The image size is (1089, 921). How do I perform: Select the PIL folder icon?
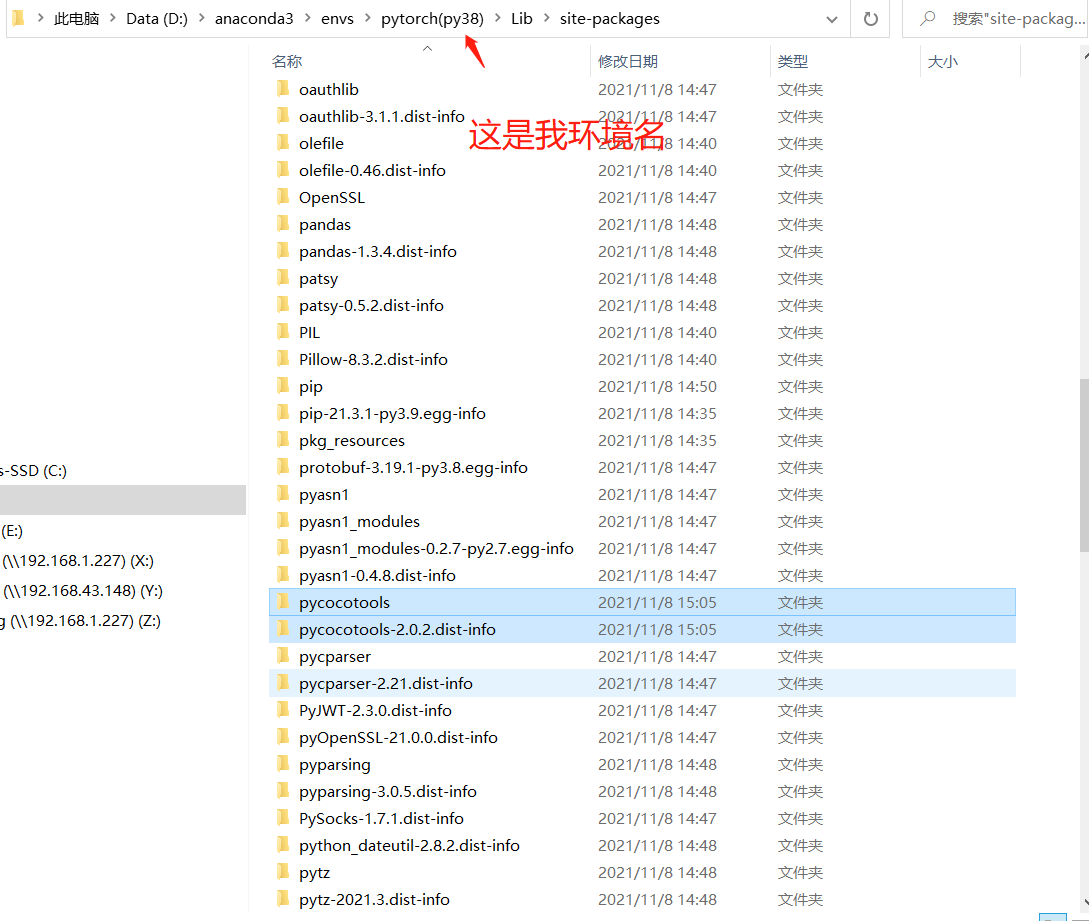[x=283, y=331]
